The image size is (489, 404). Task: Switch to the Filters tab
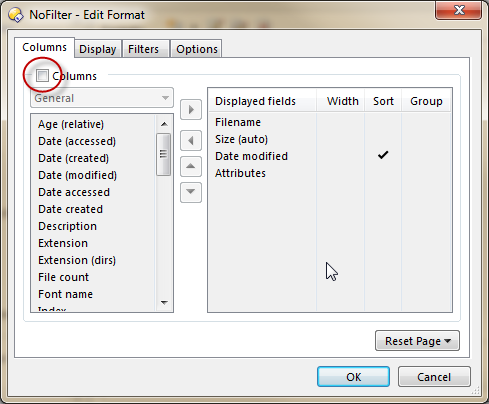pyautogui.click(x=144, y=49)
